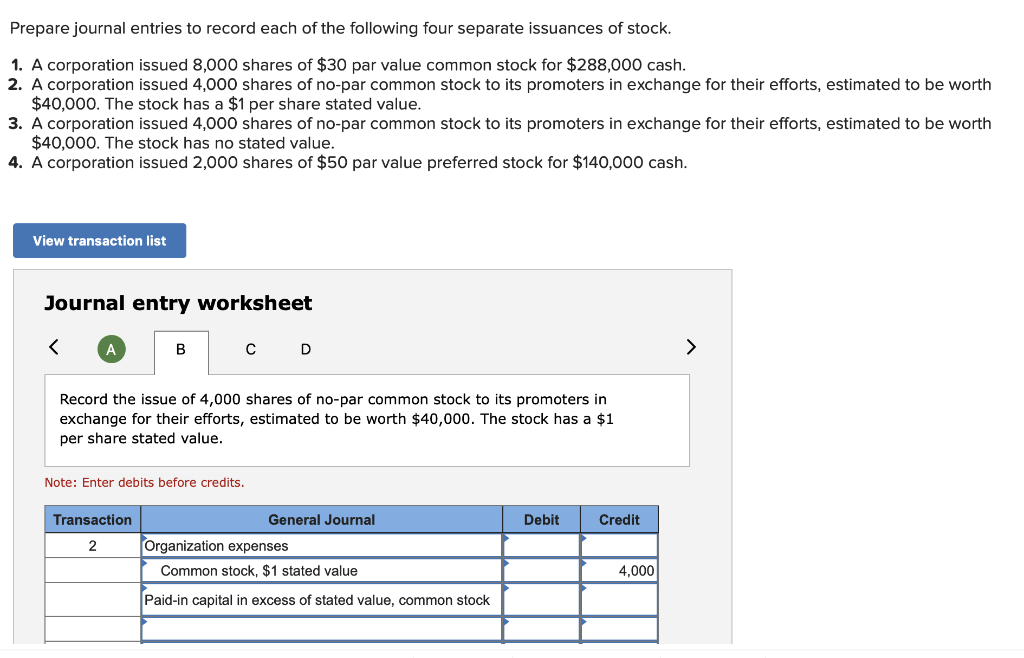
Task: Switch to journal entry tab C
Action: point(250,349)
